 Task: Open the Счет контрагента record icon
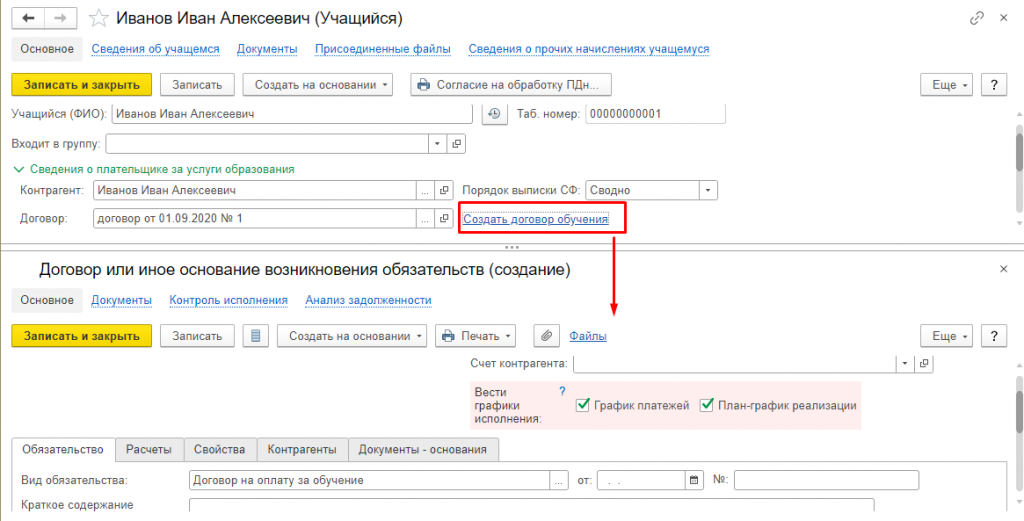tap(924, 362)
